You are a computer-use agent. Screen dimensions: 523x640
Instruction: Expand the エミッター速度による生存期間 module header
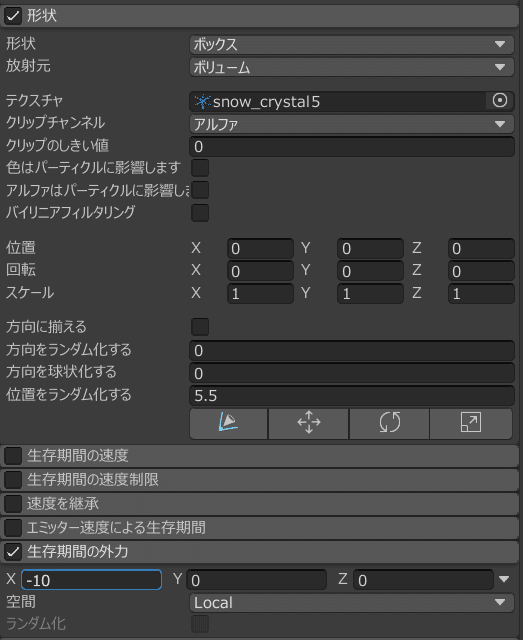tap(261, 528)
